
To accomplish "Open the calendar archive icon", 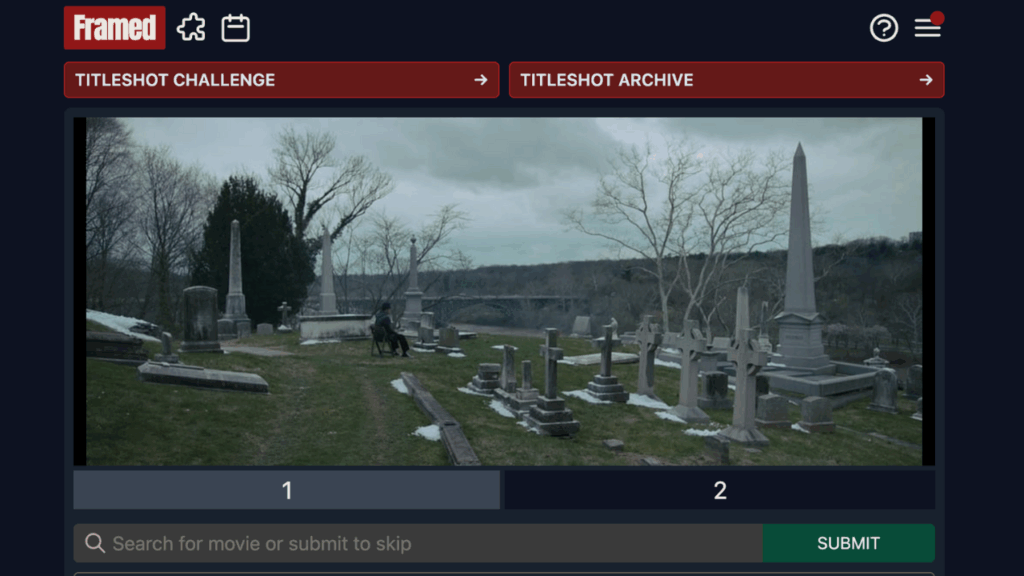I will click(x=236, y=28).
